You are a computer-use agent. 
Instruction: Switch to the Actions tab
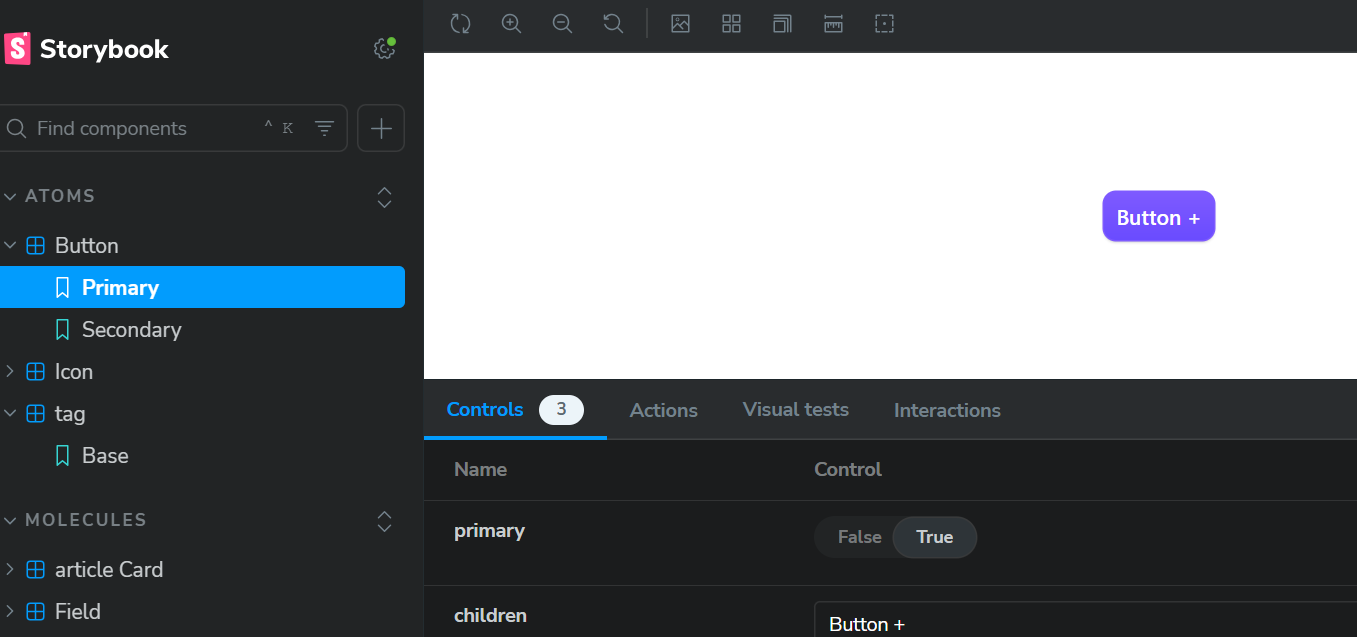click(663, 410)
